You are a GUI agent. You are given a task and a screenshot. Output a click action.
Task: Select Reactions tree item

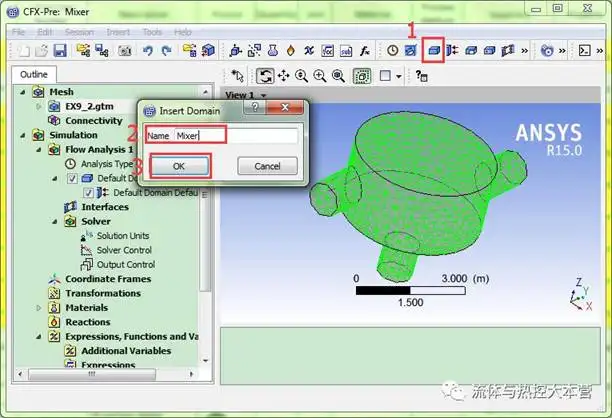[88, 322]
